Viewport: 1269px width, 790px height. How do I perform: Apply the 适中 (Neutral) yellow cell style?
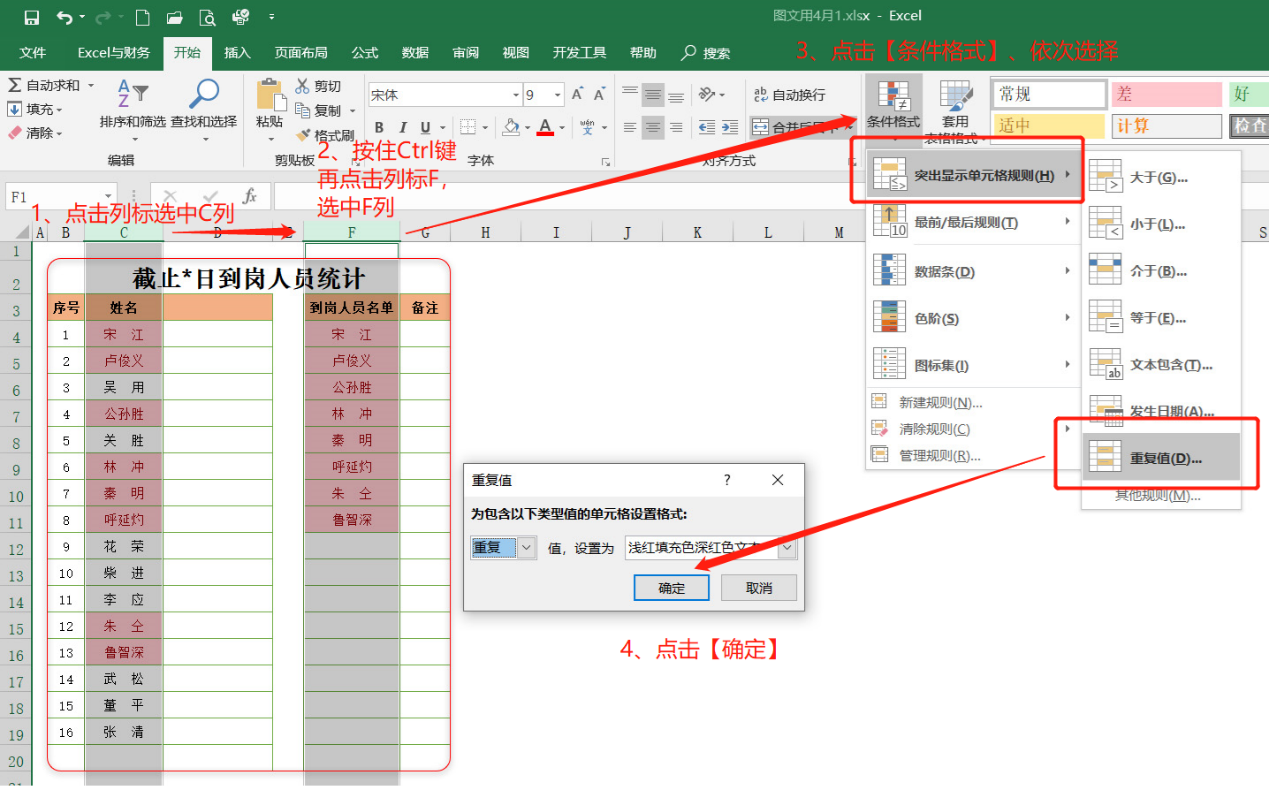[1049, 126]
